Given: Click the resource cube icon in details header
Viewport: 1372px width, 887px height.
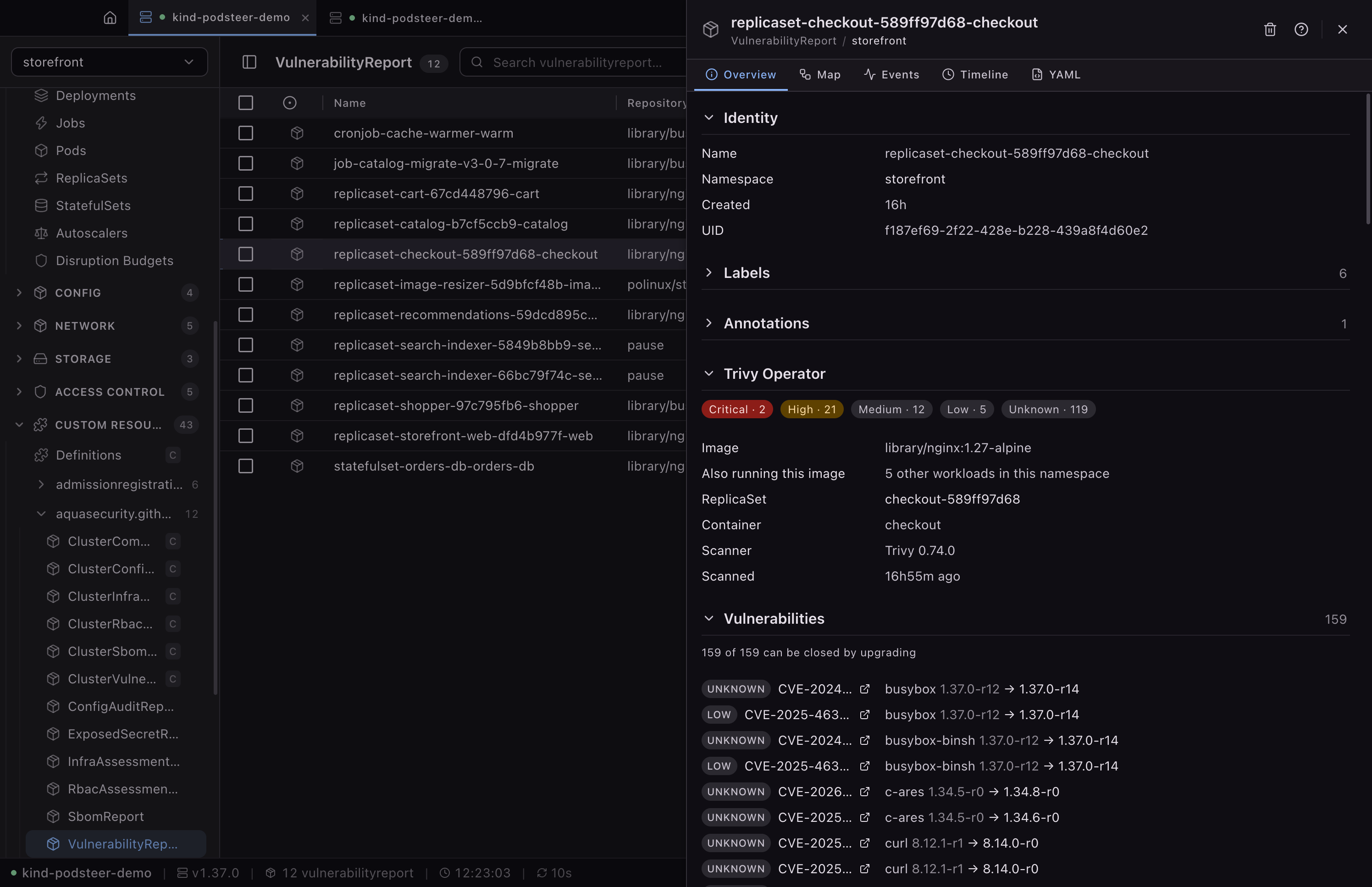Looking at the screenshot, I should pyautogui.click(x=710, y=29).
